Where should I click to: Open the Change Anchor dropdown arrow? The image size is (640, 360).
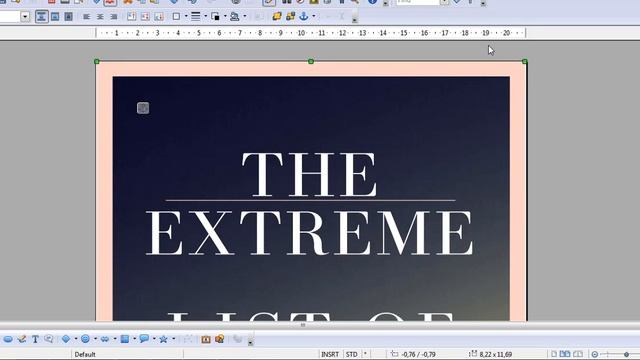313,17
